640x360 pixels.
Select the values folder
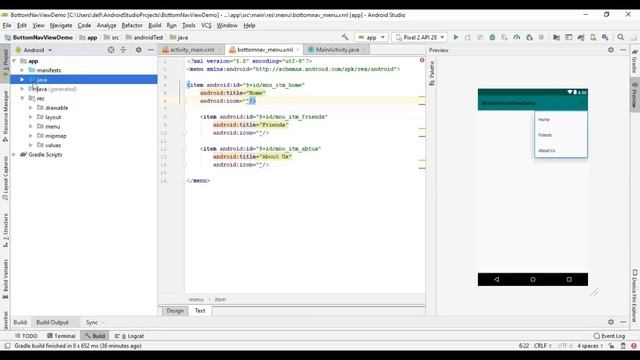[53, 145]
